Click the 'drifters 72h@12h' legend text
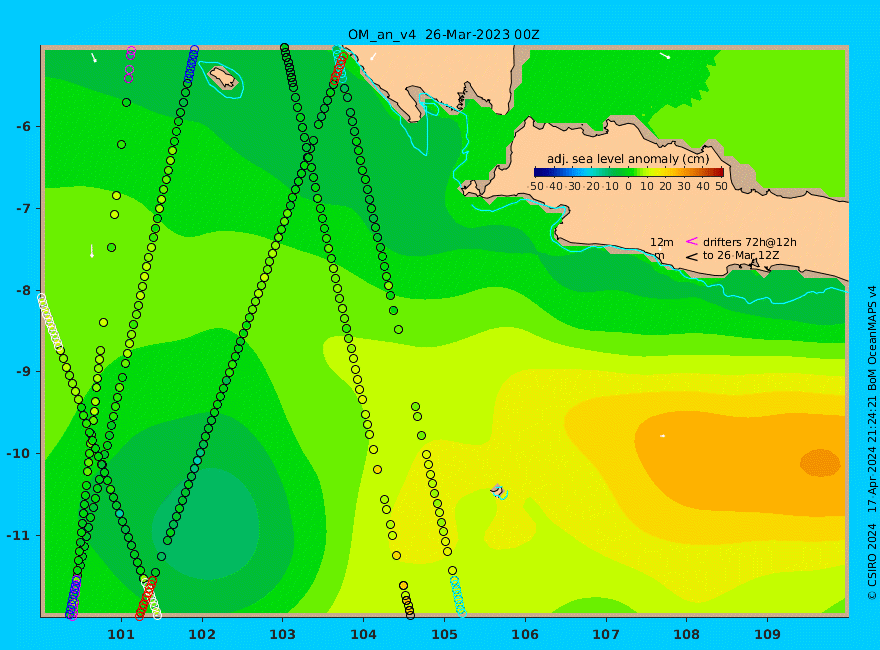Image resolution: width=880 pixels, height=650 pixels. (x=750, y=242)
